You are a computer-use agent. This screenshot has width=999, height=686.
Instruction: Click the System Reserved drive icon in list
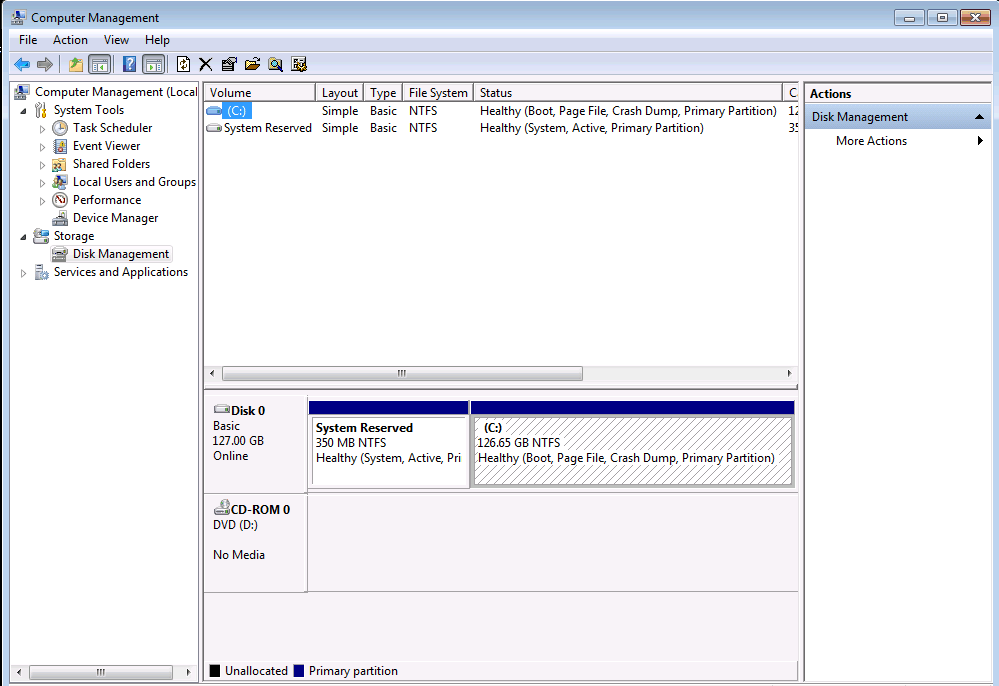[x=214, y=128]
